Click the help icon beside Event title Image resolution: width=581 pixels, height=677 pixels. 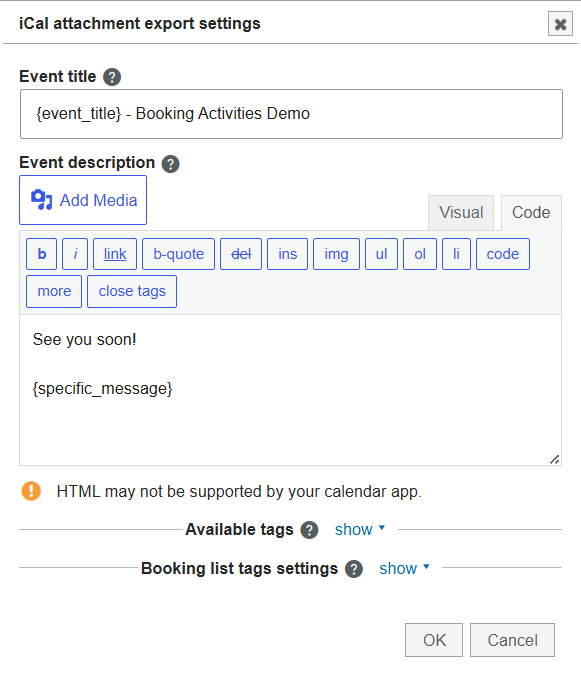112,77
